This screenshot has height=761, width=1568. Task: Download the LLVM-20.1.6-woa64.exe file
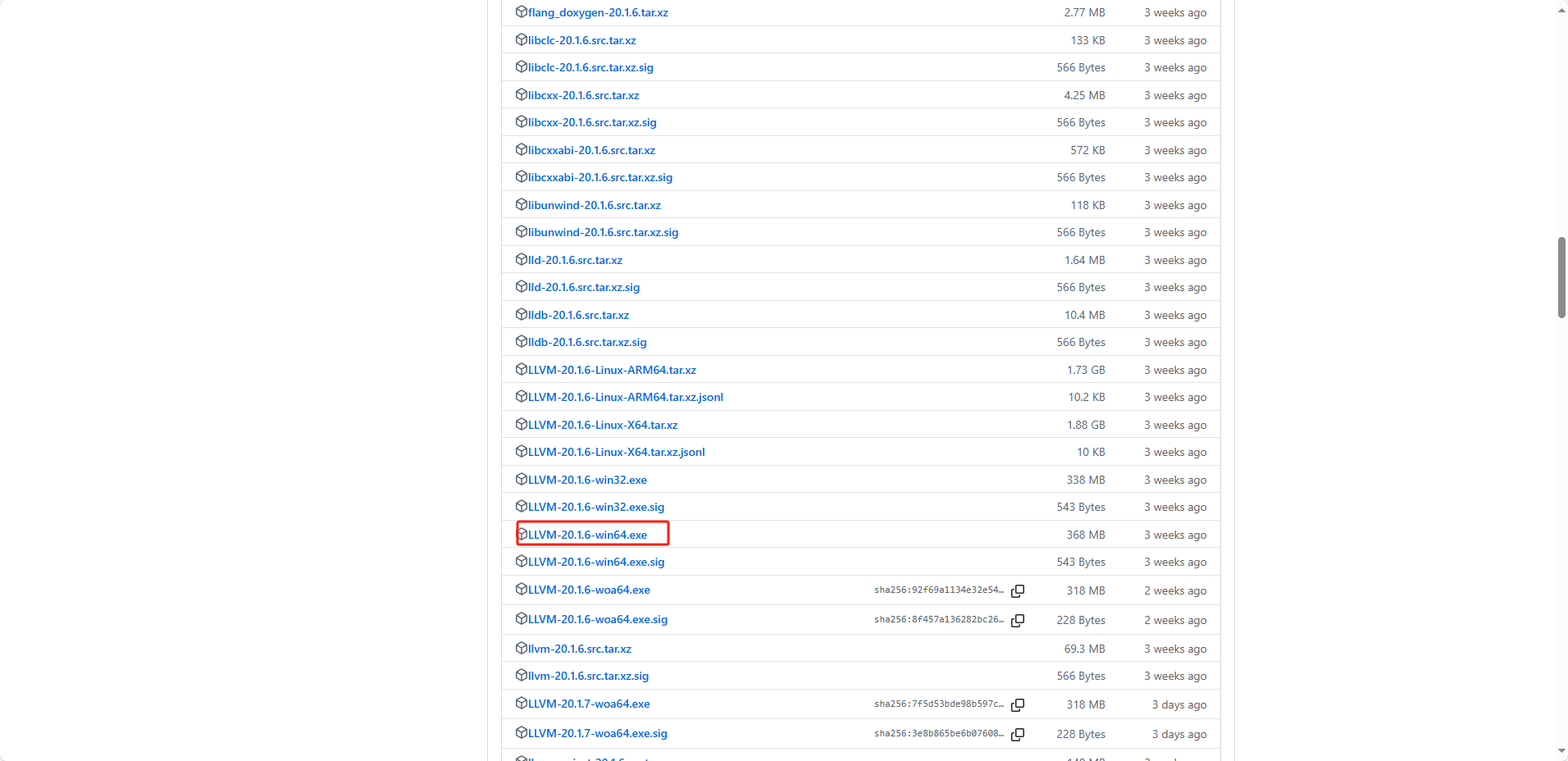point(589,590)
